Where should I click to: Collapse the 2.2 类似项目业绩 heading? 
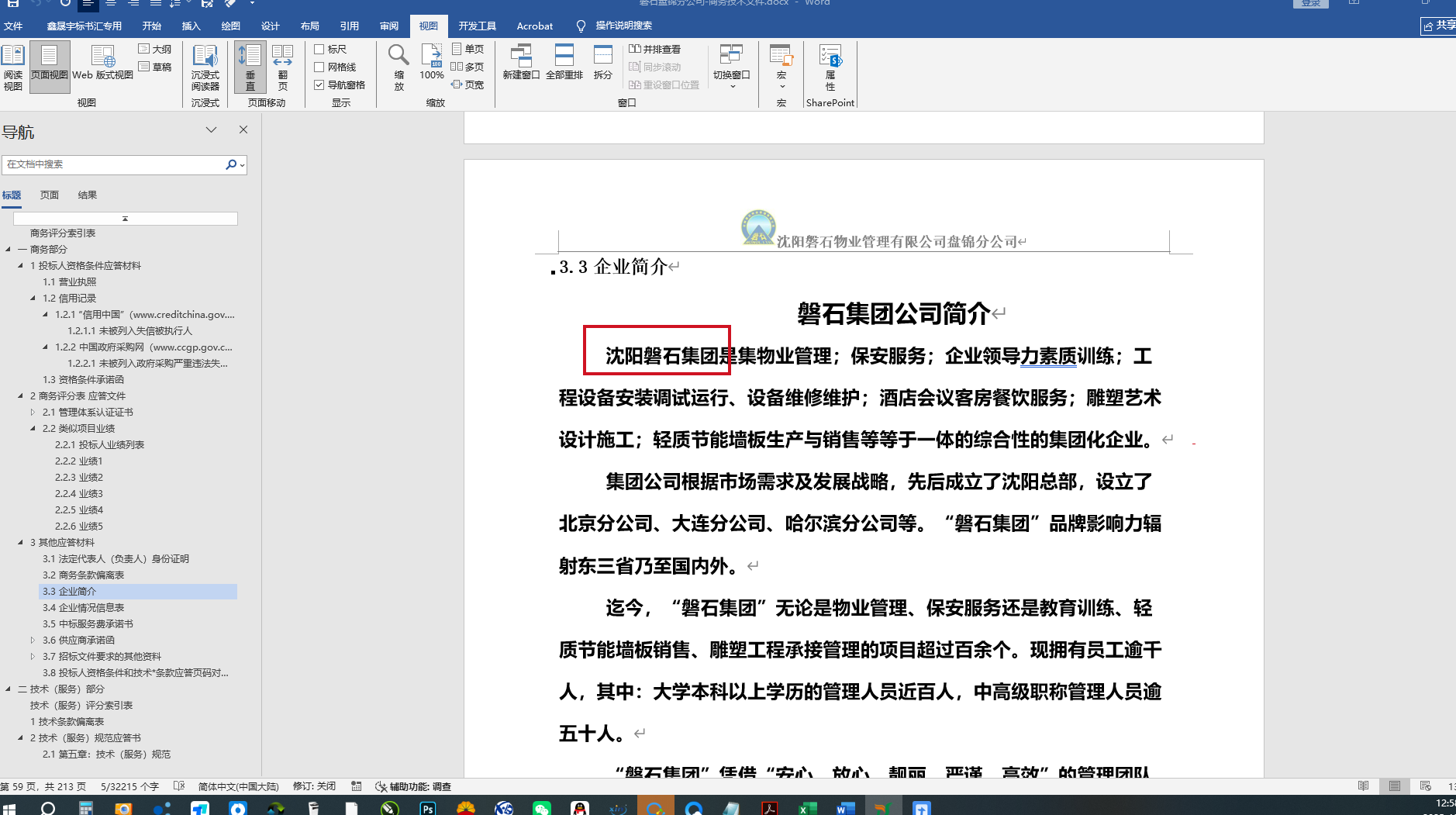pos(33,428)
